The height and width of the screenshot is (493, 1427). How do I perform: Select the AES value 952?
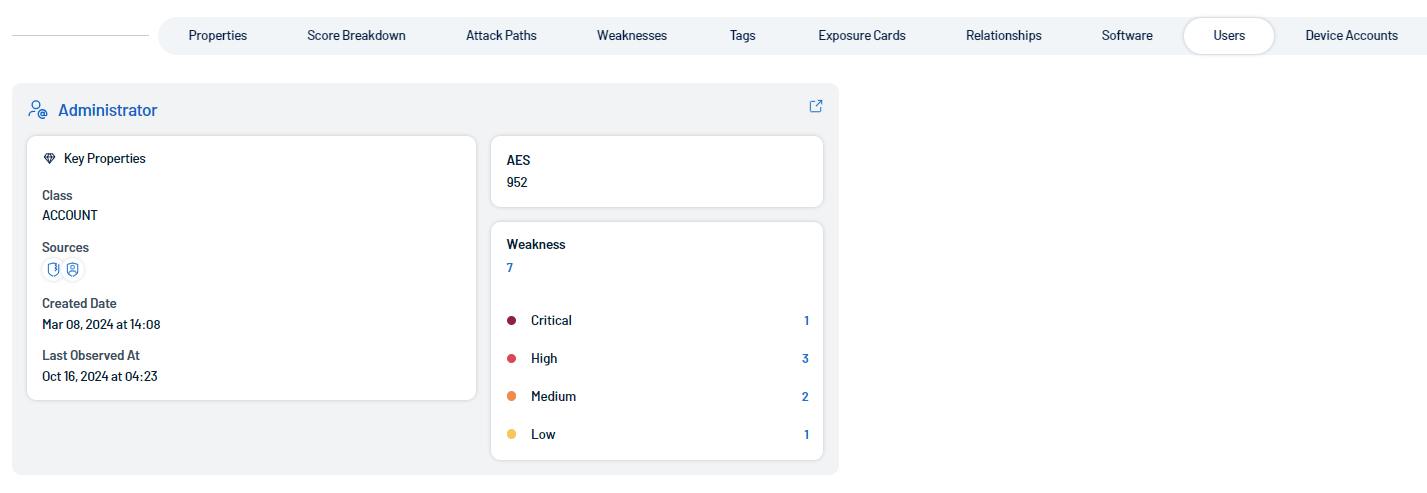(x=517, y=183)
